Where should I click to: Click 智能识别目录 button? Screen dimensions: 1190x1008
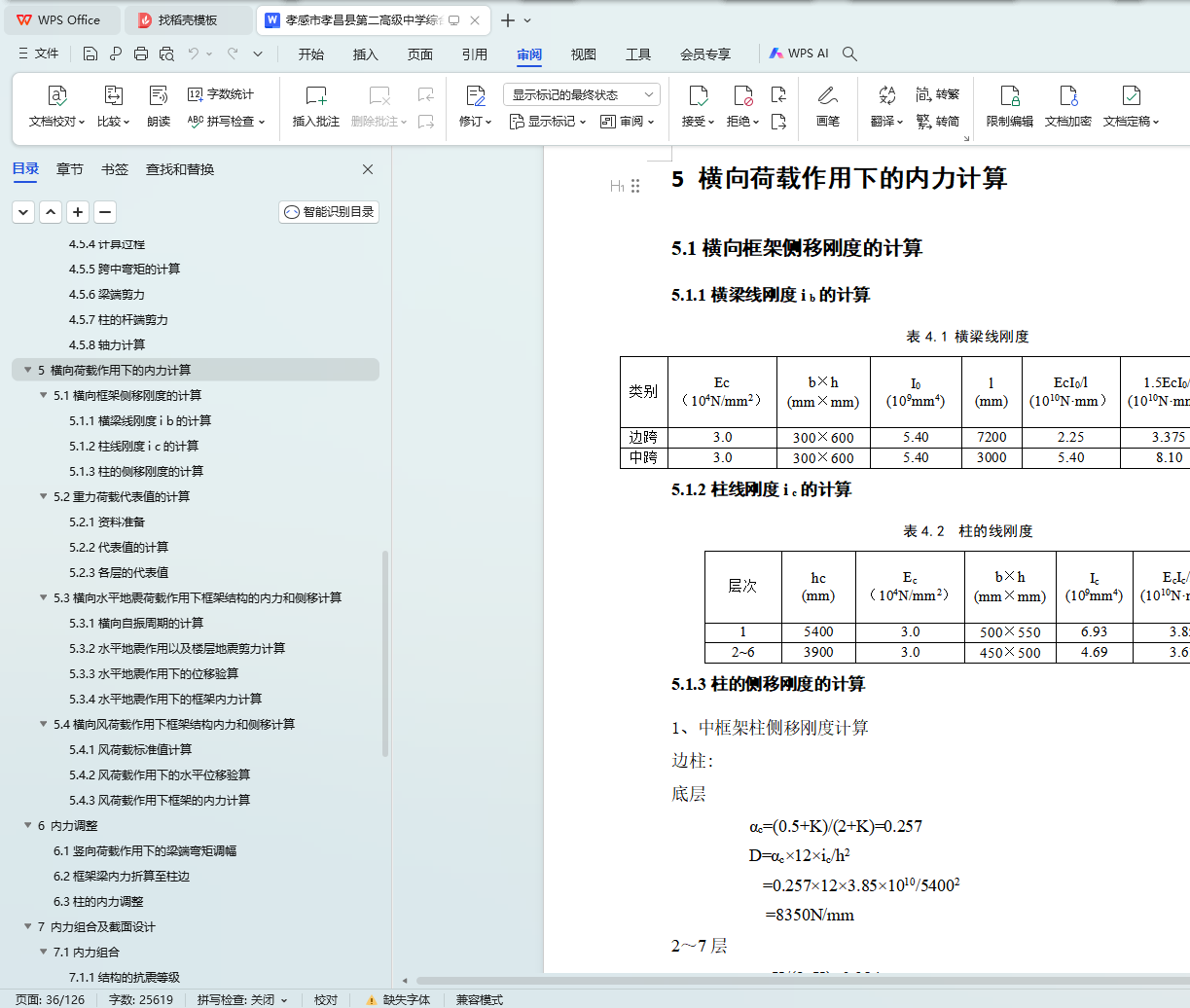click(329, 212)
